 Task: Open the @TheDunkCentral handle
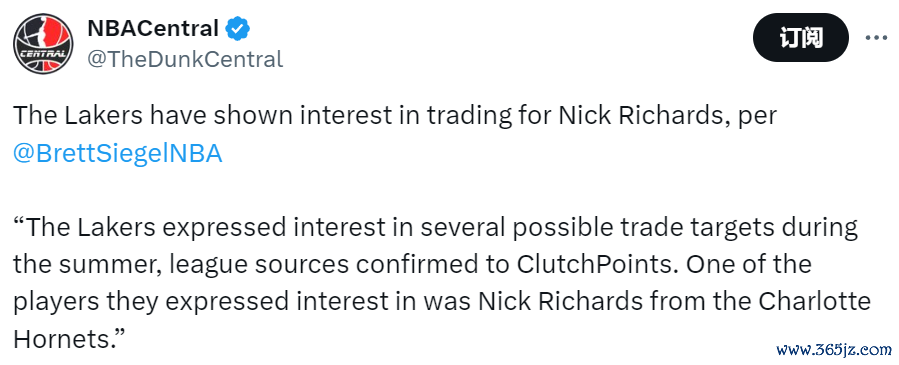click(185, 59)
